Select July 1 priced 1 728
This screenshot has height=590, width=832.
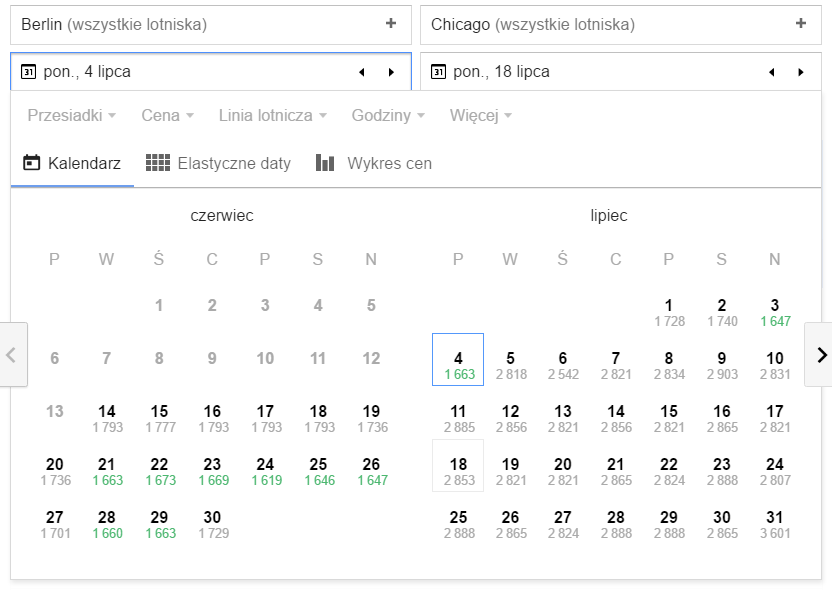(x=669, y=312)
